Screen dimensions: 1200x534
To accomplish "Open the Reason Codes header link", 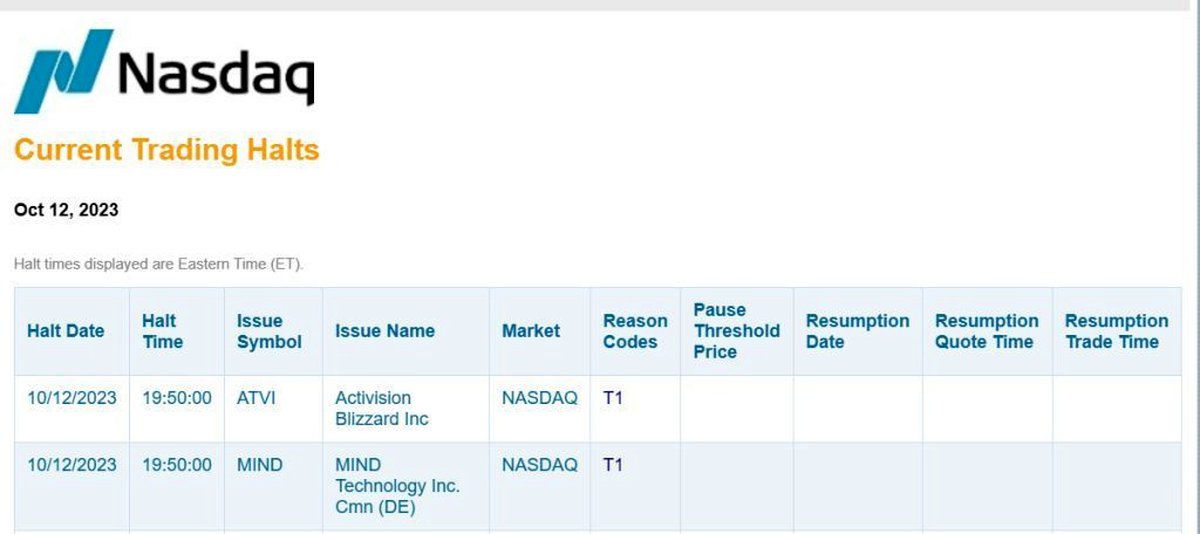I will 635,331.
